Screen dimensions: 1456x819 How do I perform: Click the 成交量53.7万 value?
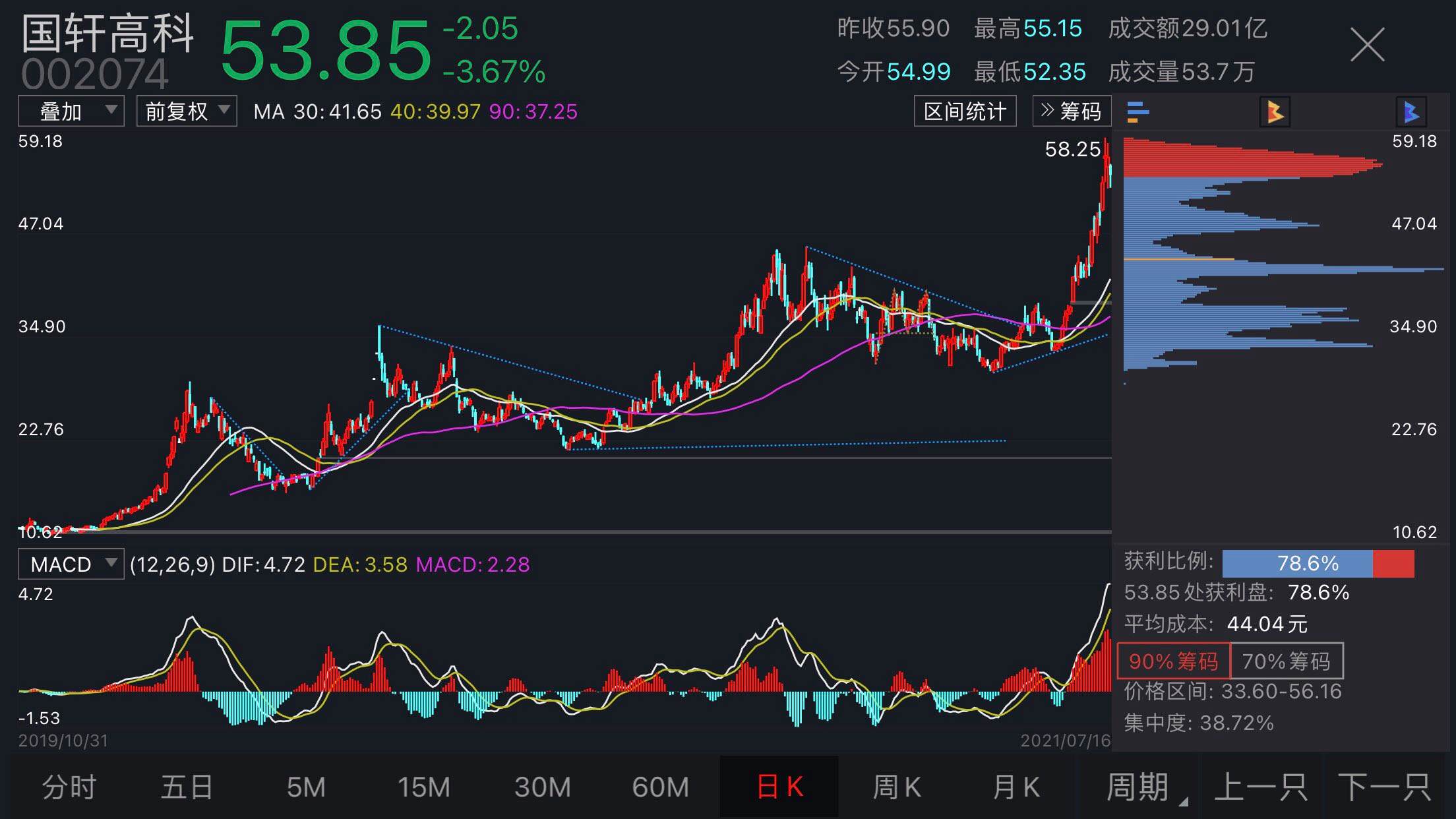[x=1181, y=72]
